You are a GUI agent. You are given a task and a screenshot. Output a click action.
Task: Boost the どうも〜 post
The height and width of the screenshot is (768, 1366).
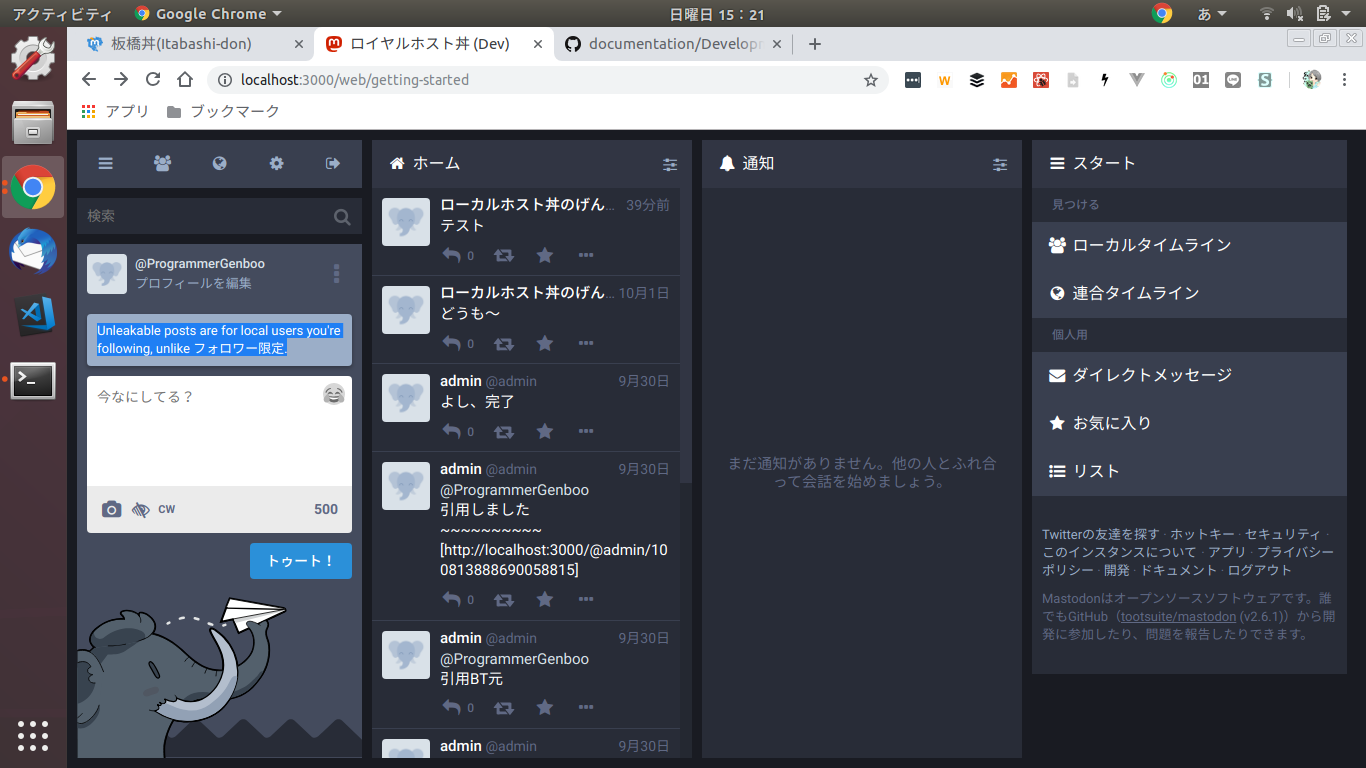[x=504, y=344]
